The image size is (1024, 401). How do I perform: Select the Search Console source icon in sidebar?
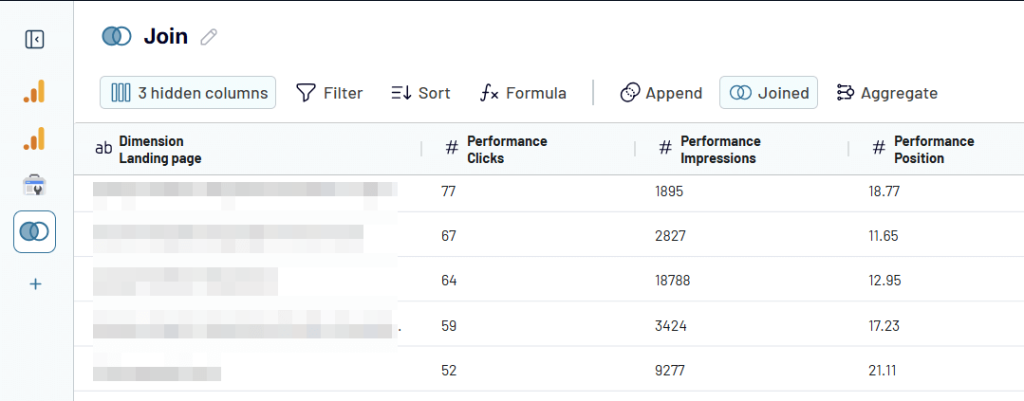(35, 185)
